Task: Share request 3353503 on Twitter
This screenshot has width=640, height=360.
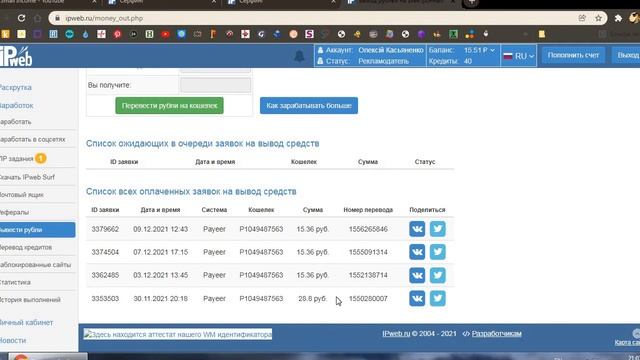Action: (x=438, y=298)
